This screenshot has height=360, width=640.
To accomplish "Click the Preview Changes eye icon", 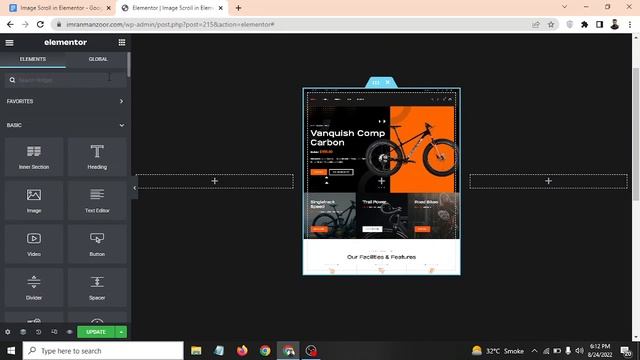I will [x=69, y=332].
